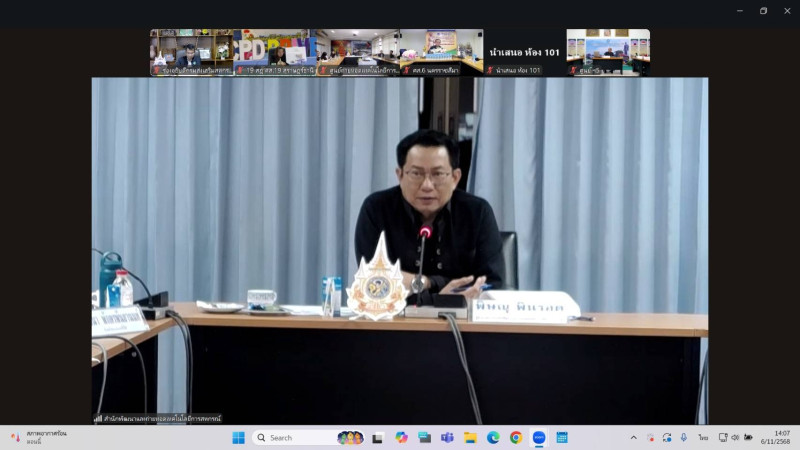This screenshot has width=800, height=450.
Task: Open Google Chrome from the taskbar
Action: pyautogui.click(x=516, y=438)
